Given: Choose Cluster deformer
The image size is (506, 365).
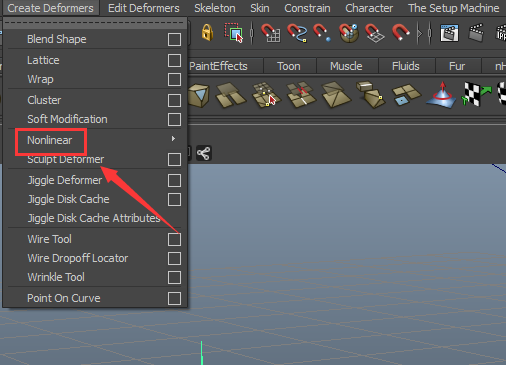Looking at the screenshot, I should click(44, 100).
